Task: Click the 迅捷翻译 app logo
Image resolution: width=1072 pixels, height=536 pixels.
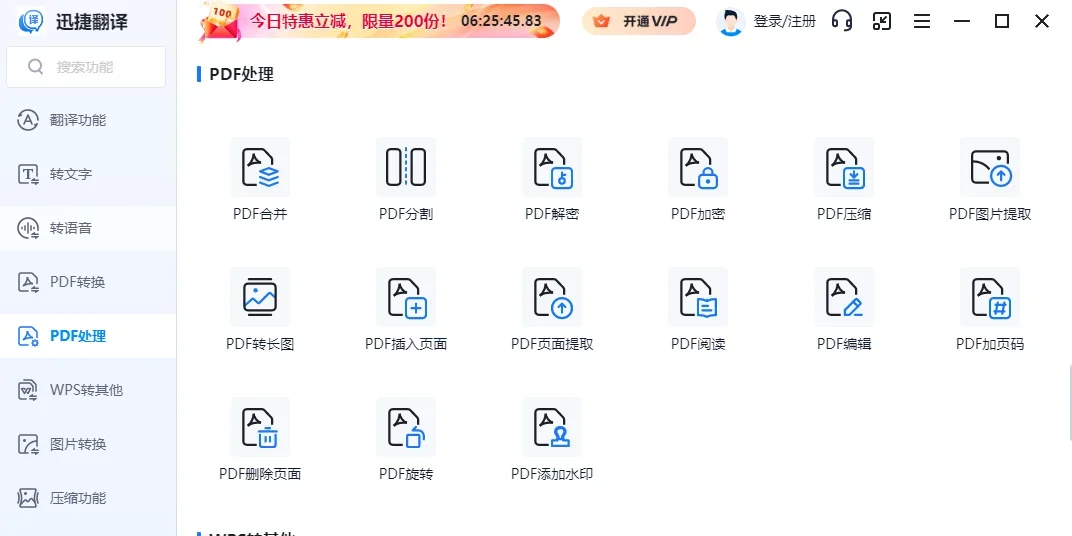Action: tap(31, 21)
